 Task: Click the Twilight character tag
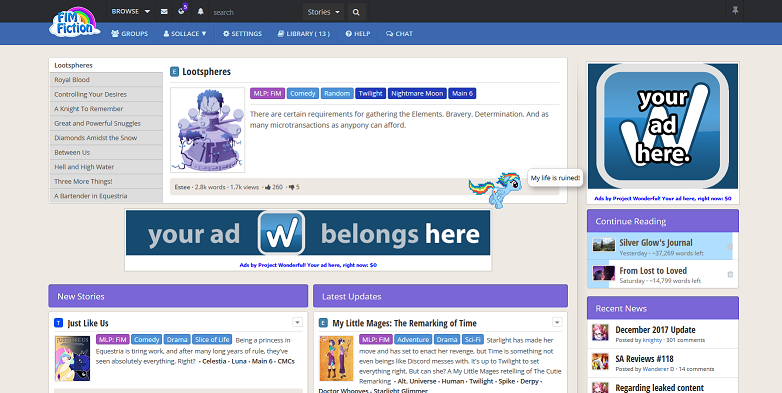coord(371,93)
